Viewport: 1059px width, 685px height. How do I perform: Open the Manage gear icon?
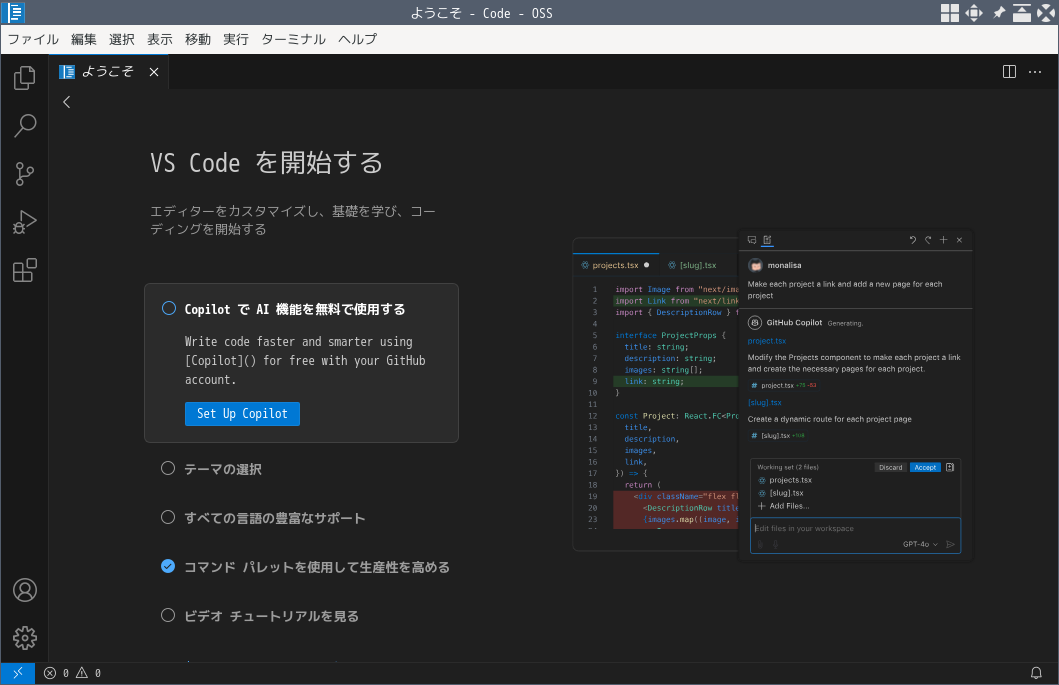coord(24,637)
